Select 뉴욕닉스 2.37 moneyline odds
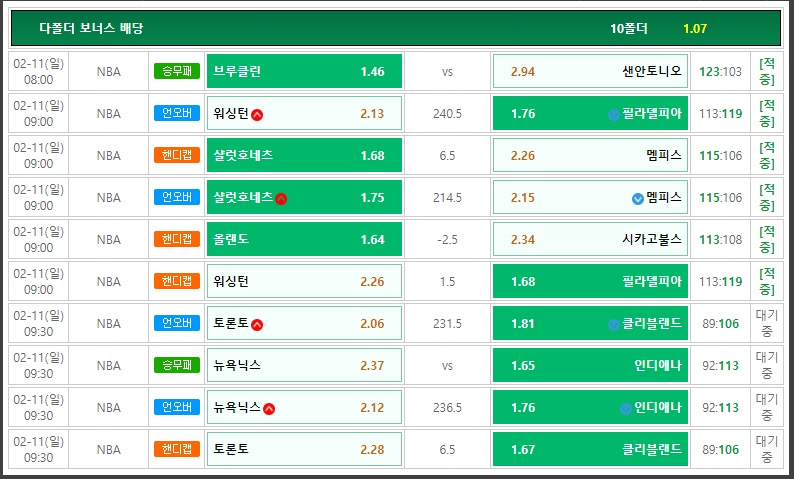This screenshot has height=479, width=794. point(304,365)
